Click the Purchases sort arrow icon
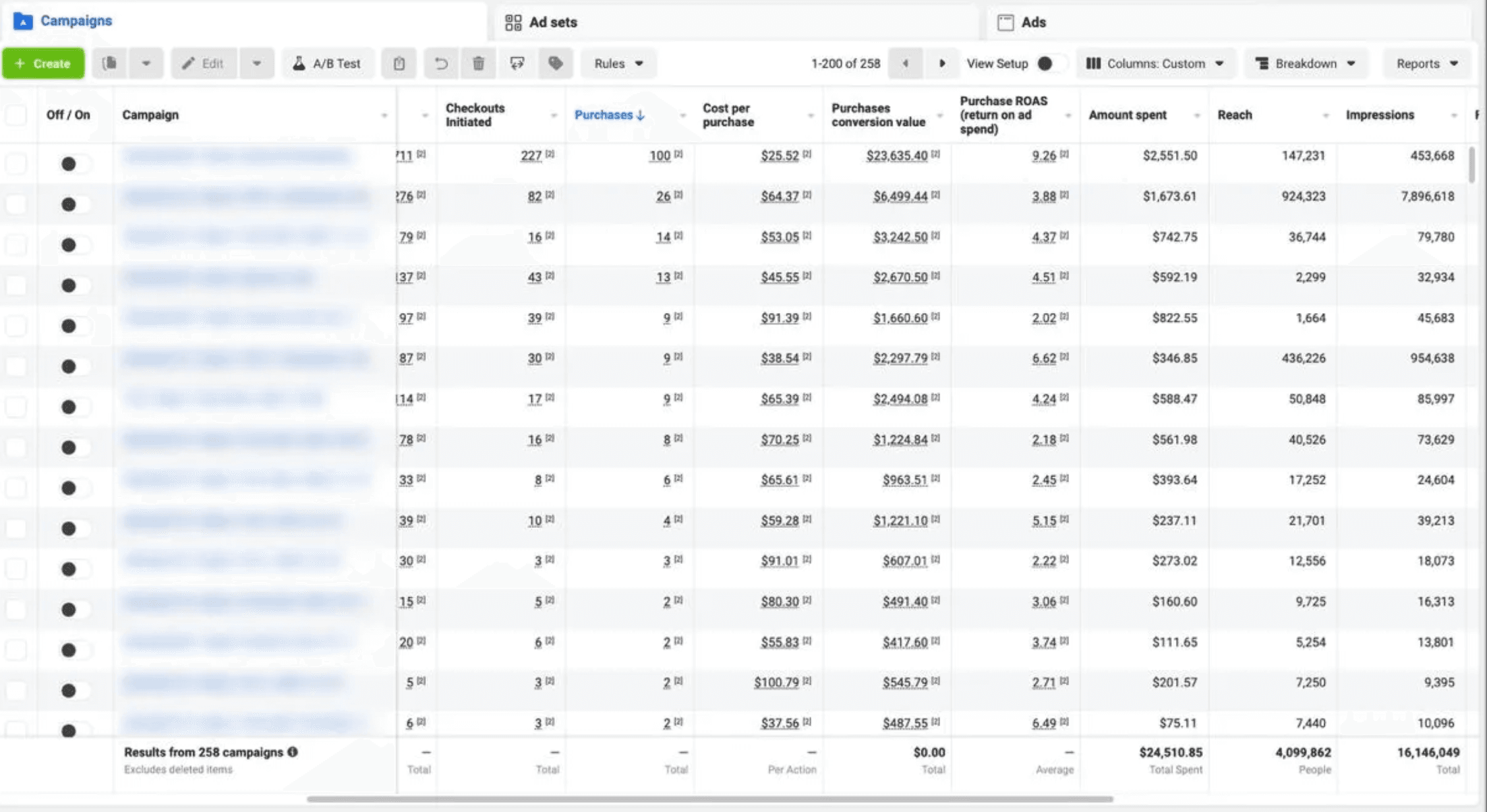This screenshot has width=1487, height=812. click(x=640, y=115)
